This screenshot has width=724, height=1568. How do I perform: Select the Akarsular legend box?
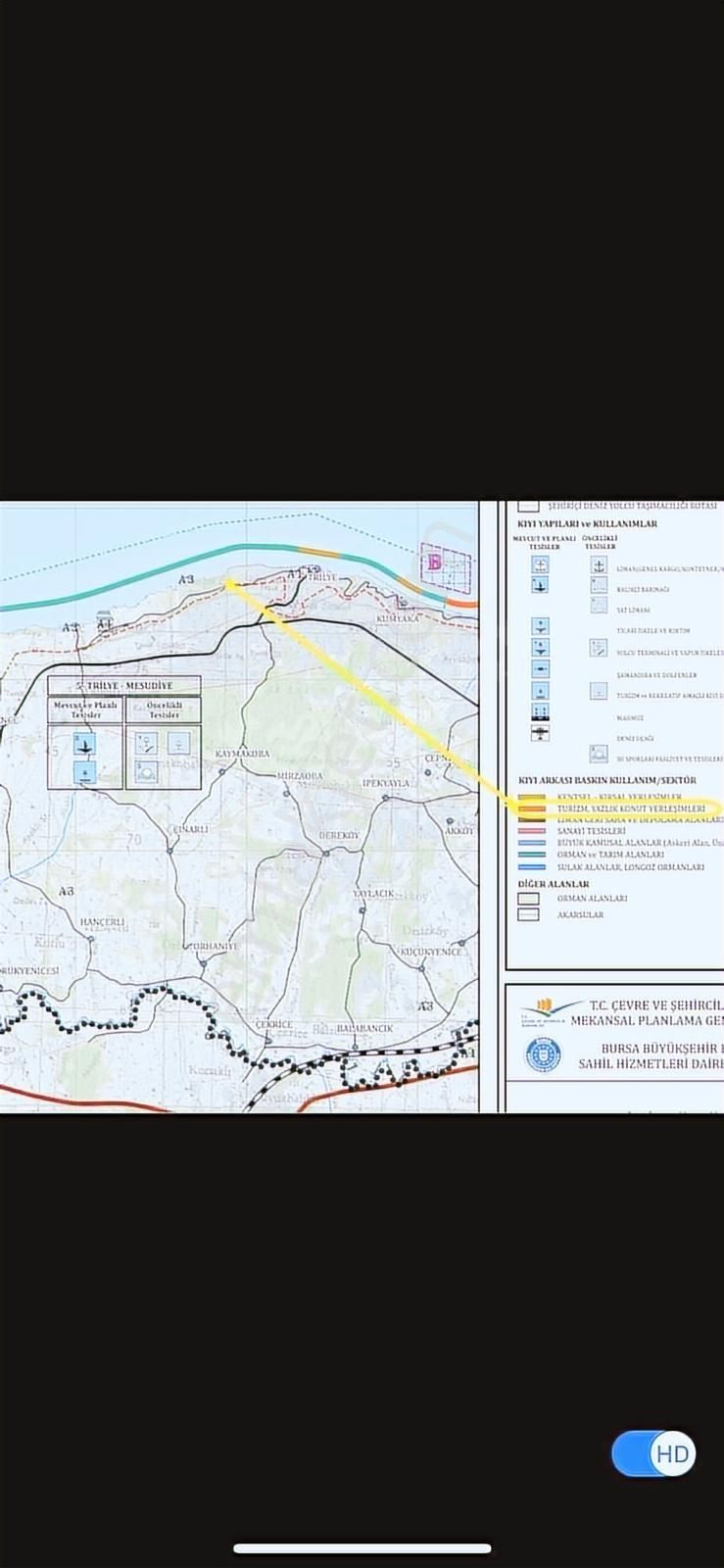coord(529,914)
